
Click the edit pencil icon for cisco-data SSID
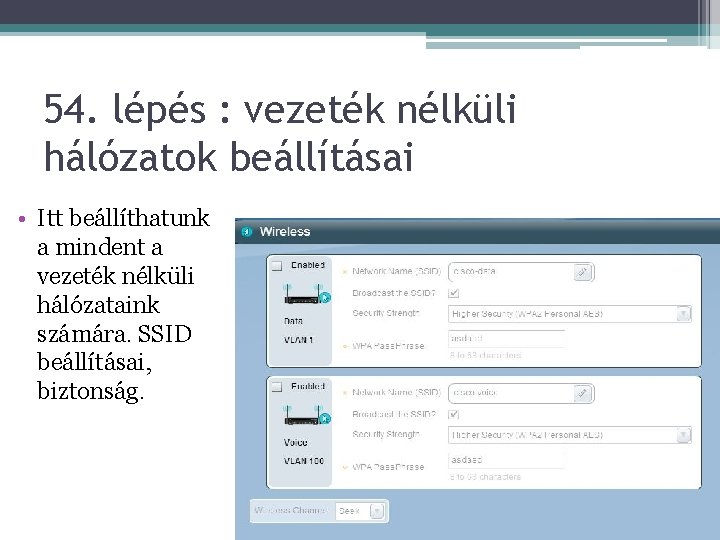tap(582, 272)
